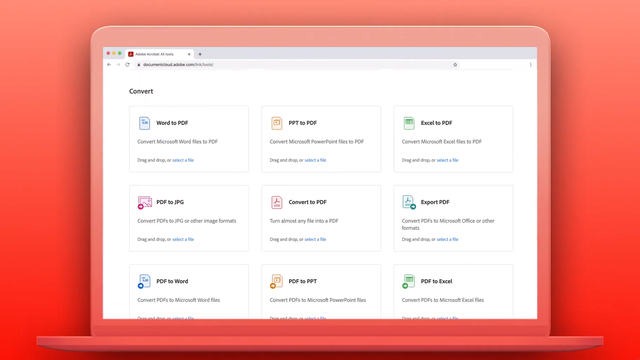The width and height of the screenshot is (640, 360).
Task: Click 'Turn almost any file into a PDF' text
Action: coord(304,221)
